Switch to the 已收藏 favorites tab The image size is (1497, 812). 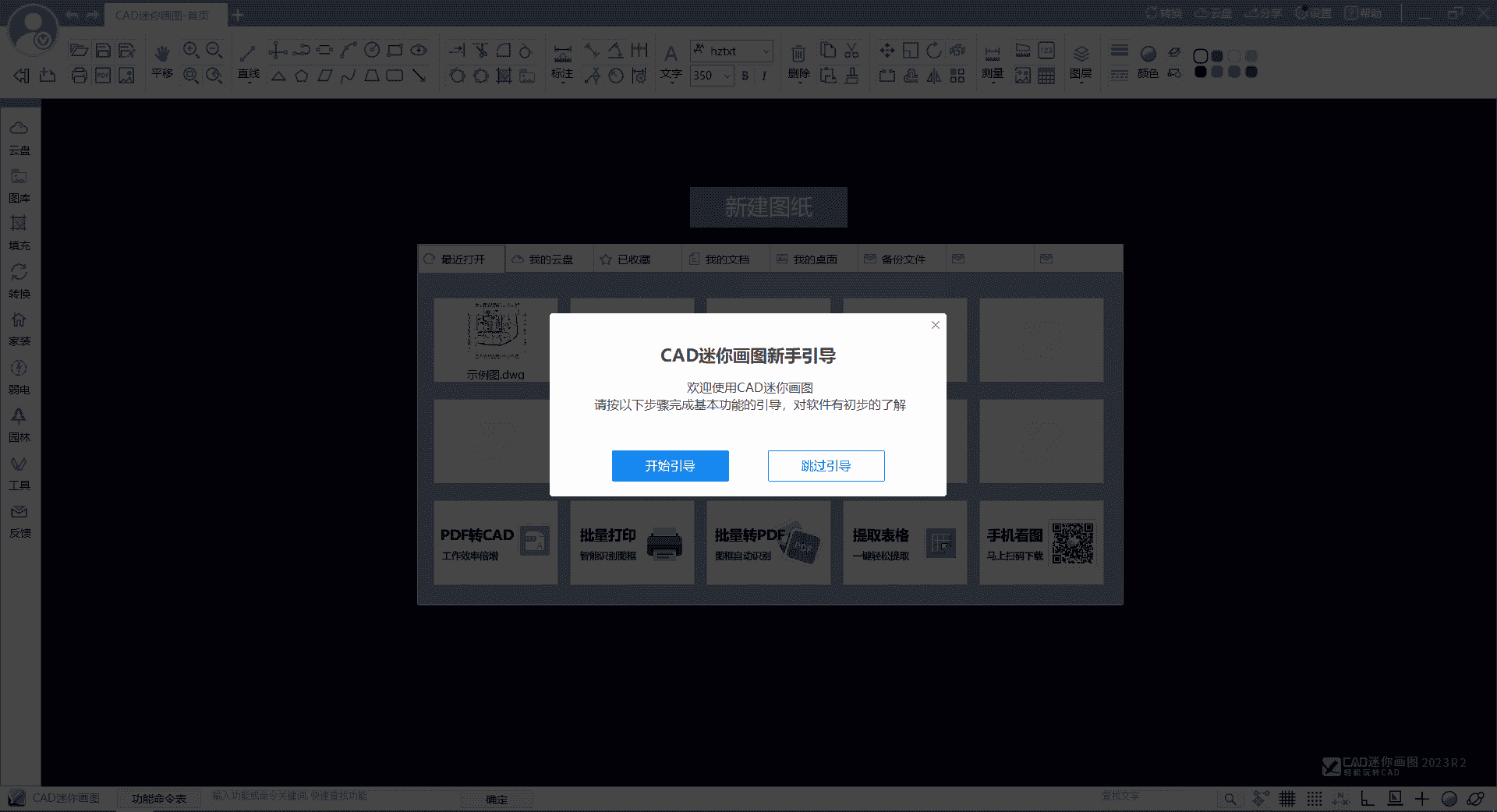(632, 259)
